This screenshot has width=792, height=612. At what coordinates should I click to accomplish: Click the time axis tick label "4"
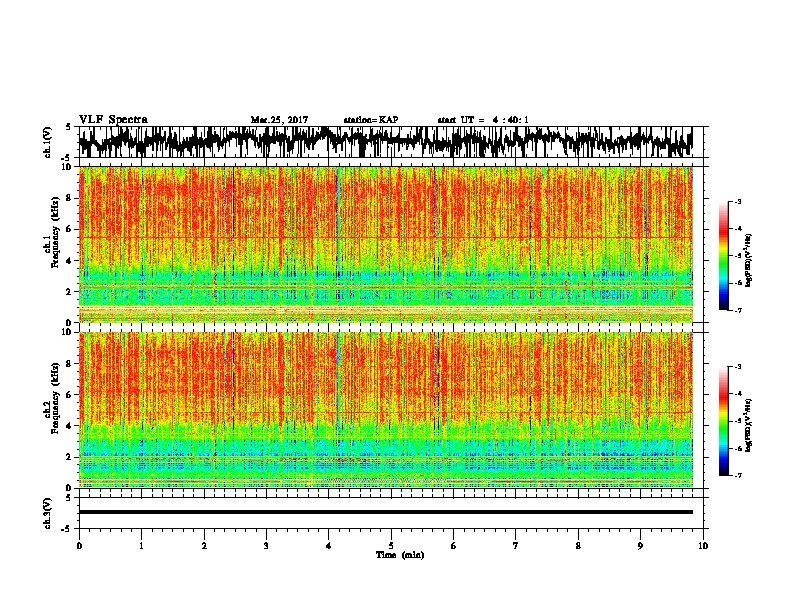pos(329,546)
